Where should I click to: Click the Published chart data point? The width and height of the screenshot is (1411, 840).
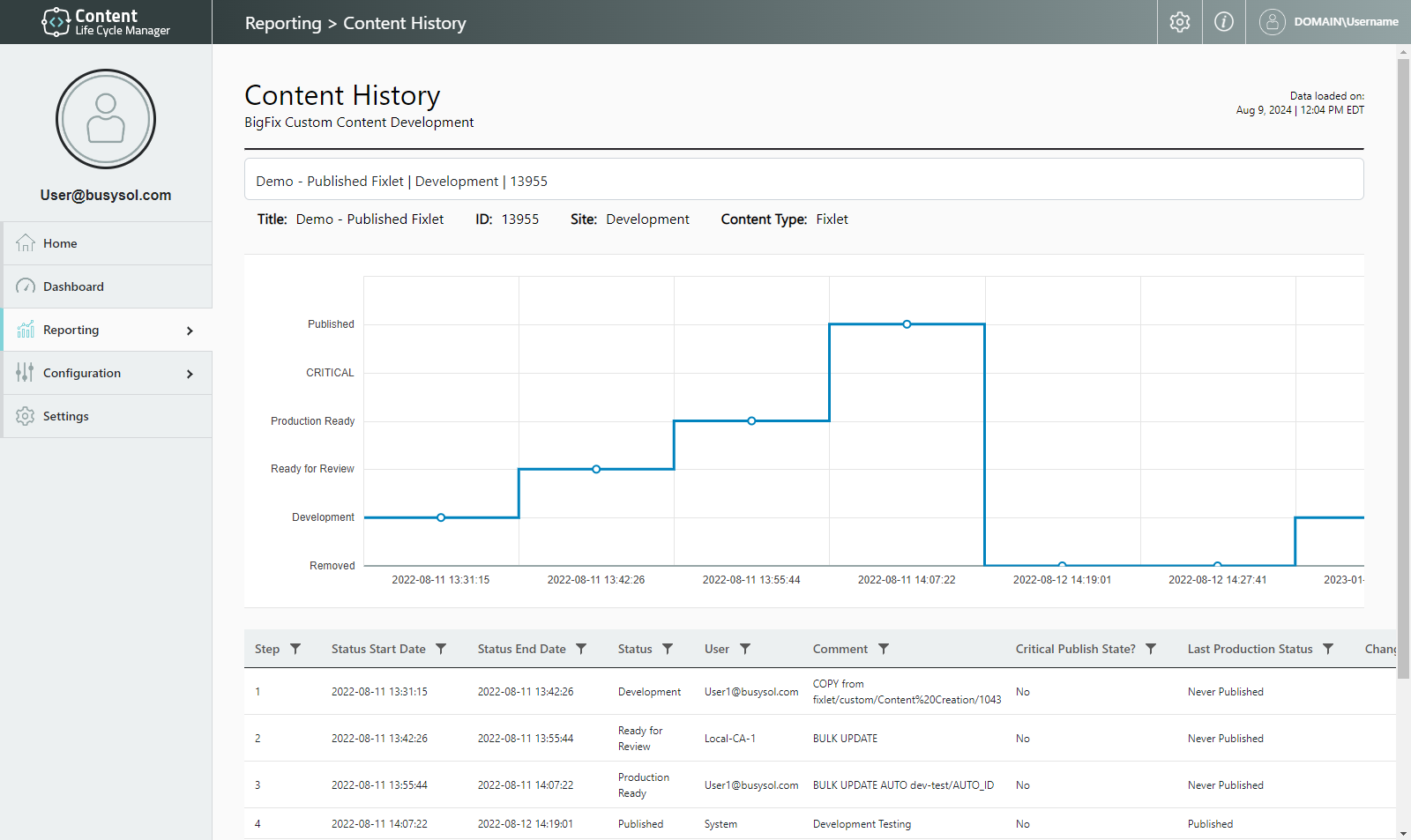[x=907, y=324]
